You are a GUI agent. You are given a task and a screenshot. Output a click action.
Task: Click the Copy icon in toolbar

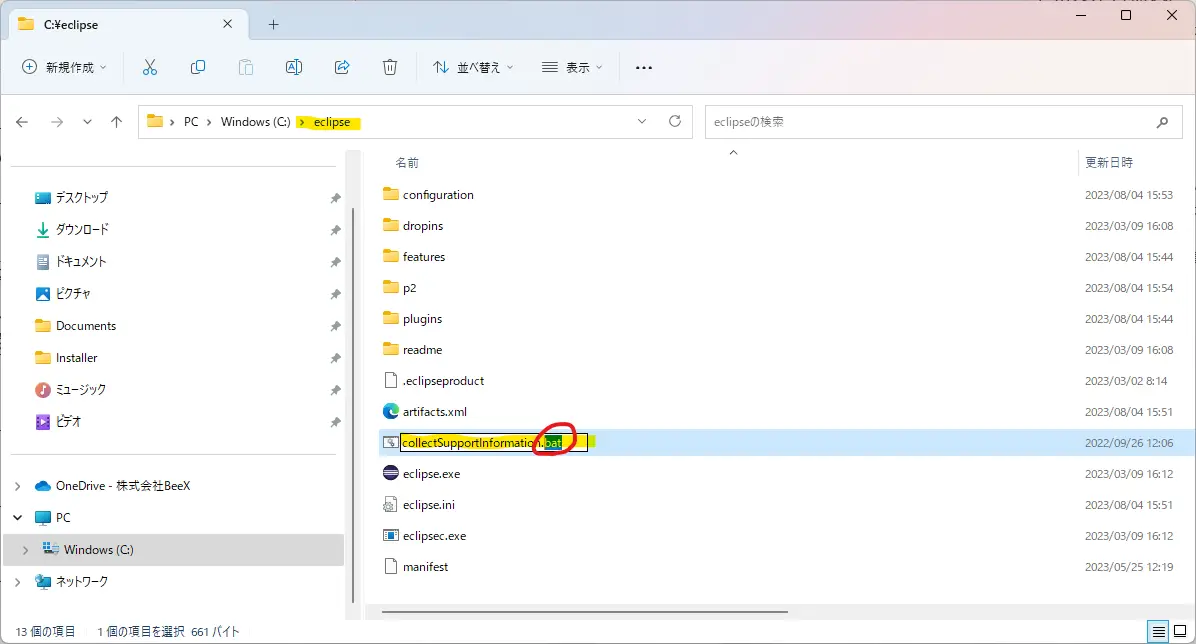tap(198, 67)
